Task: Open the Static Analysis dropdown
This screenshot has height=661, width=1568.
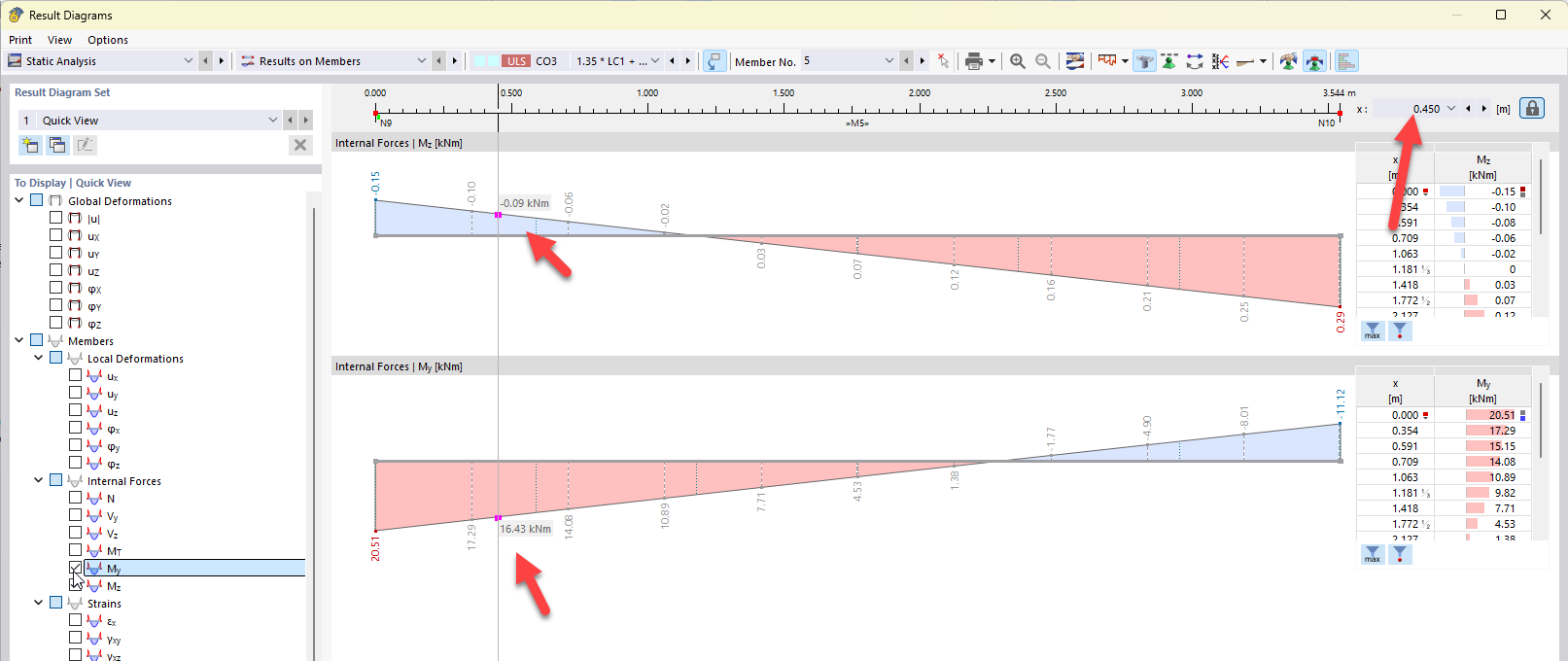Action: (x=189, y=61)
